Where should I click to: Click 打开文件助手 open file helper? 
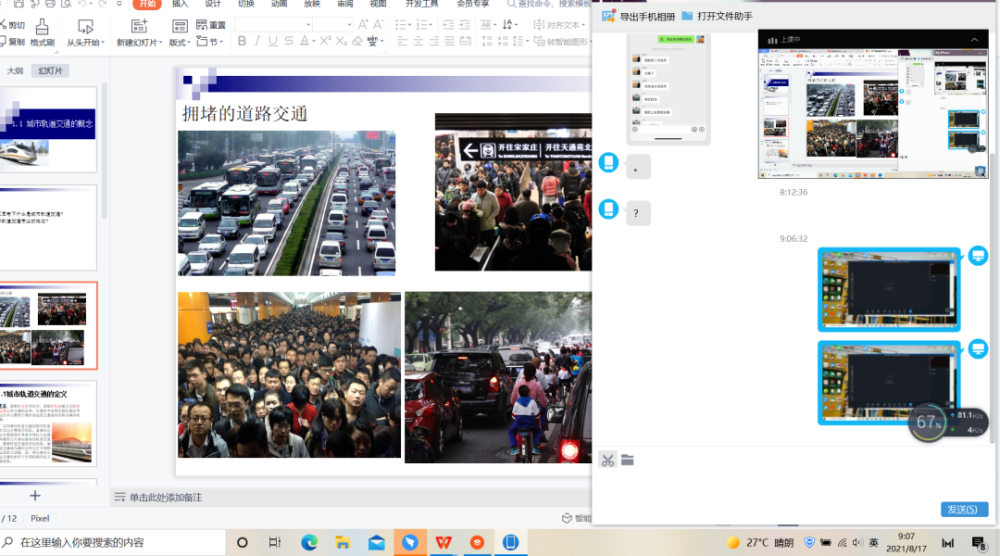point(717,16)
